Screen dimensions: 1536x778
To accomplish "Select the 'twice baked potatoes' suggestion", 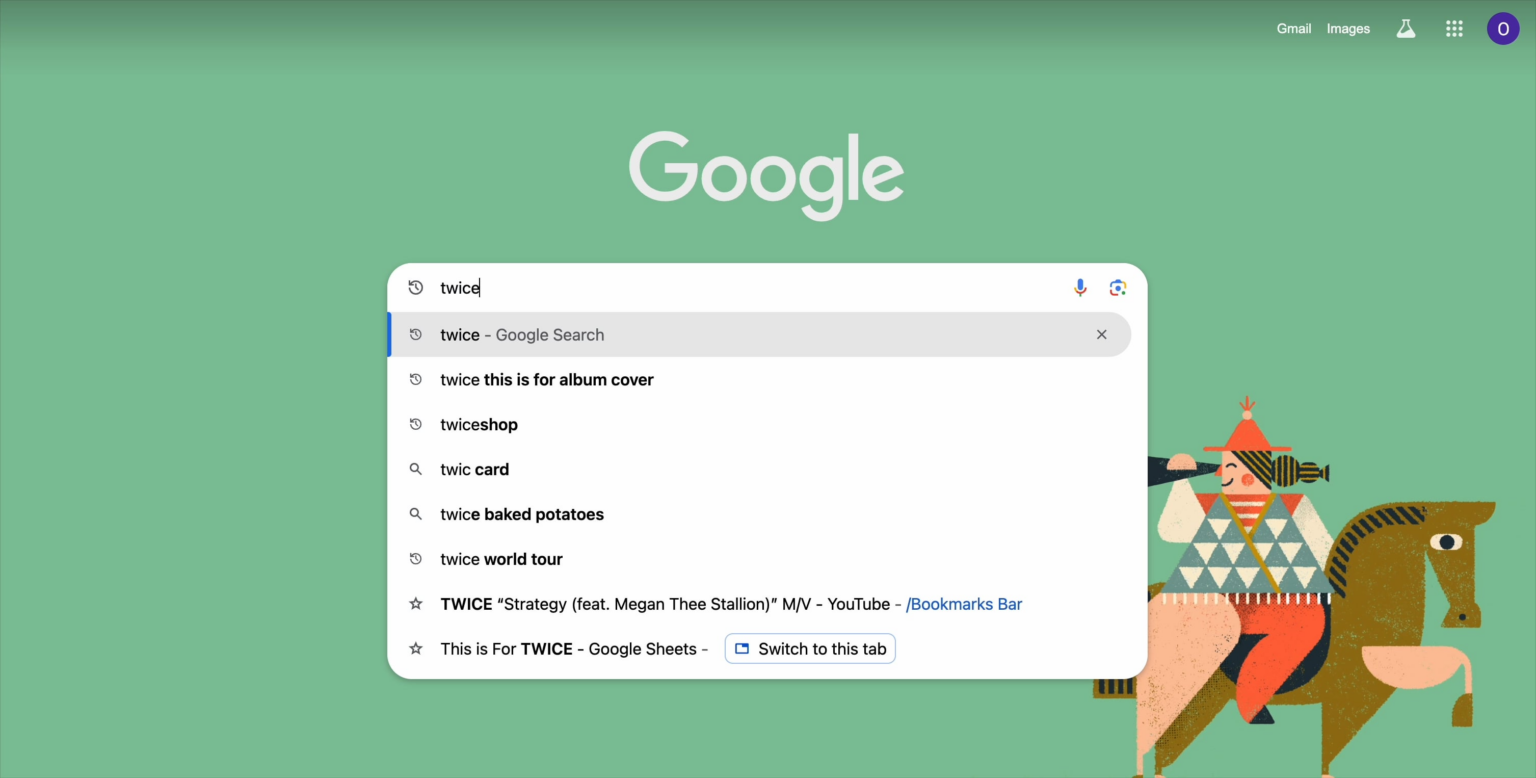I will tap(521, 514).
